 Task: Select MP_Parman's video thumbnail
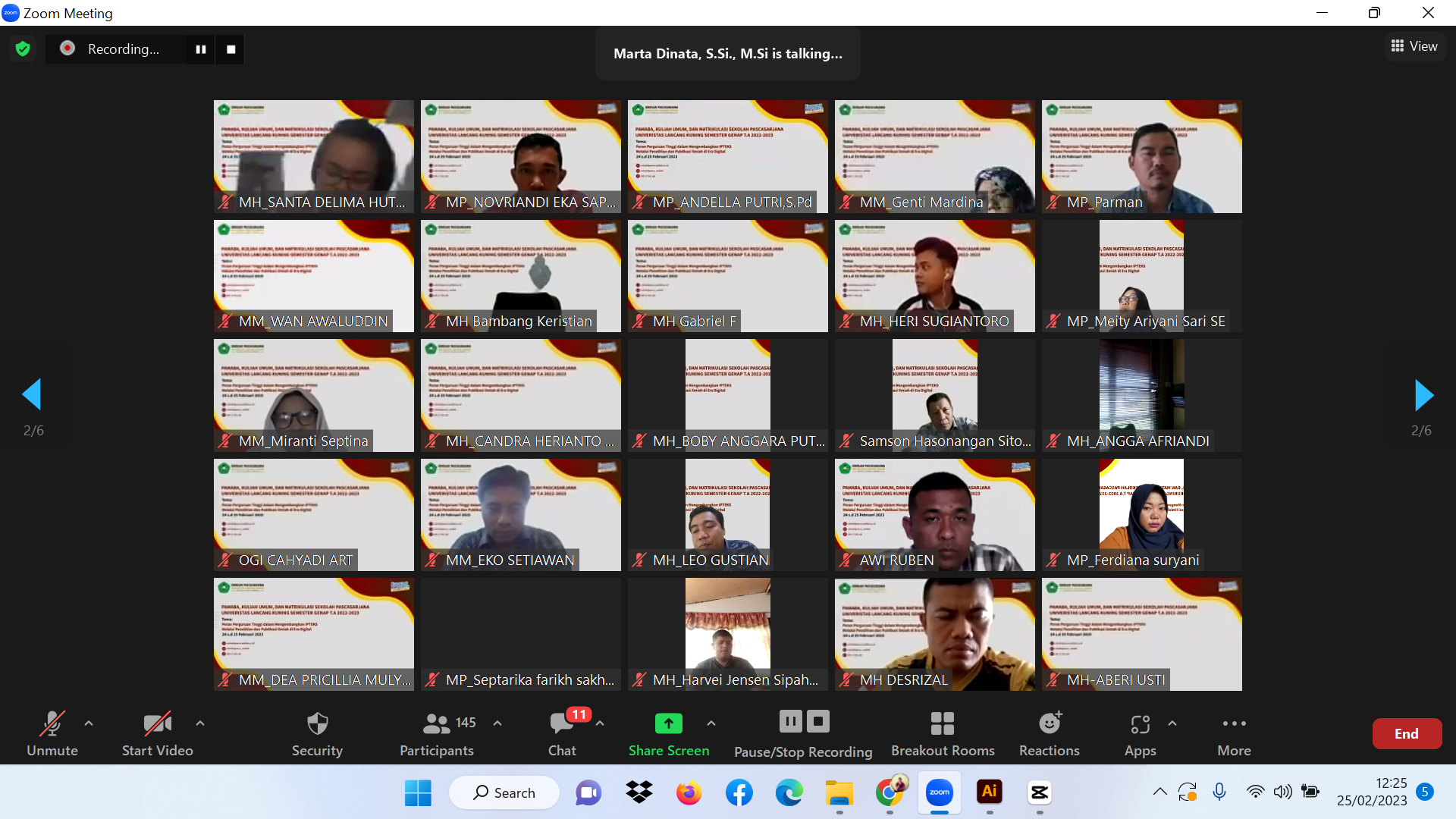[x=1141, y=156]
